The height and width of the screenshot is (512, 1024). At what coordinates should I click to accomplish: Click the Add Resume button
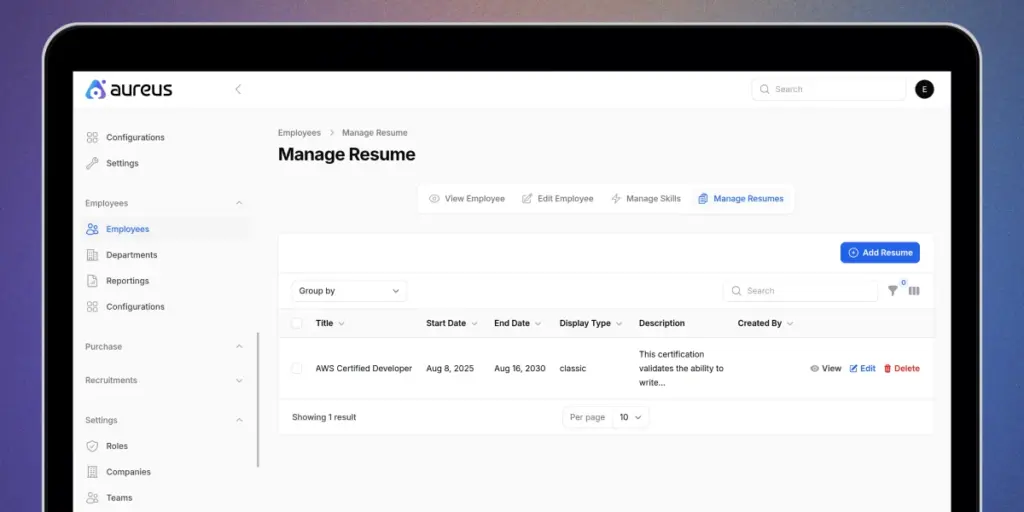tap(880, 253)
